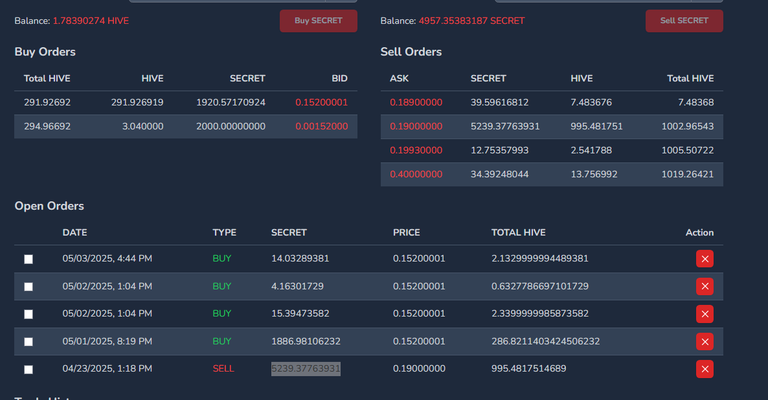The height and width of the screenshot is (400, 768).
Task: Tick checkbox for the 4.16301729 SECRET order
Action: click(28, 286)
